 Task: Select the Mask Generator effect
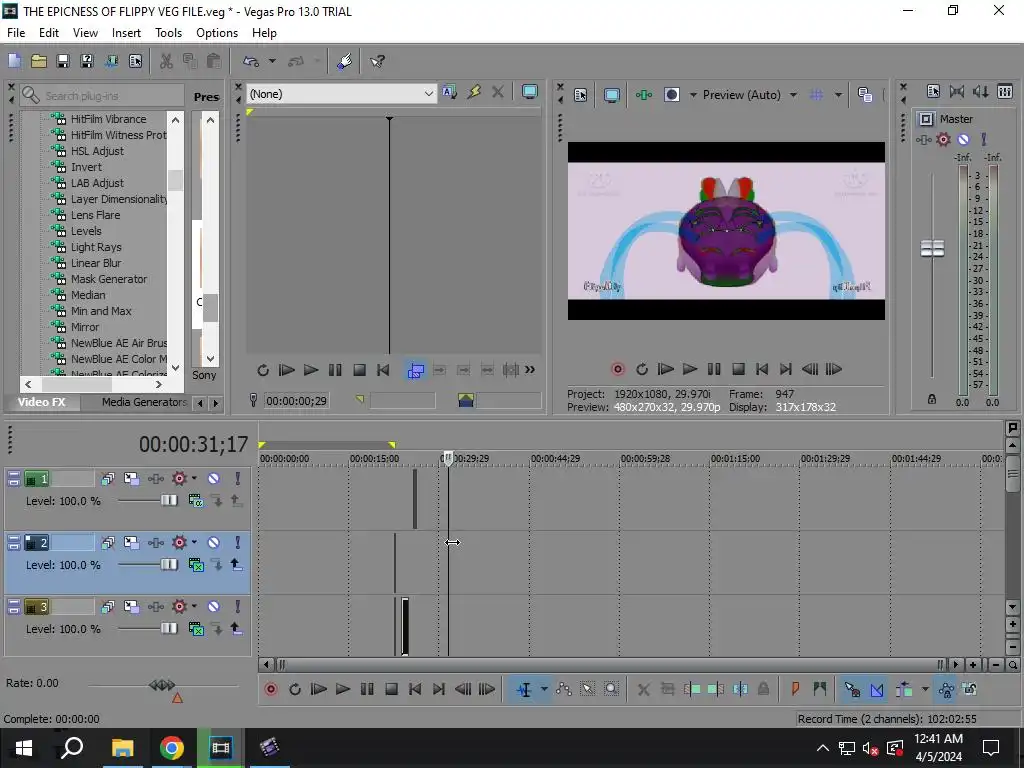[109, 279]
